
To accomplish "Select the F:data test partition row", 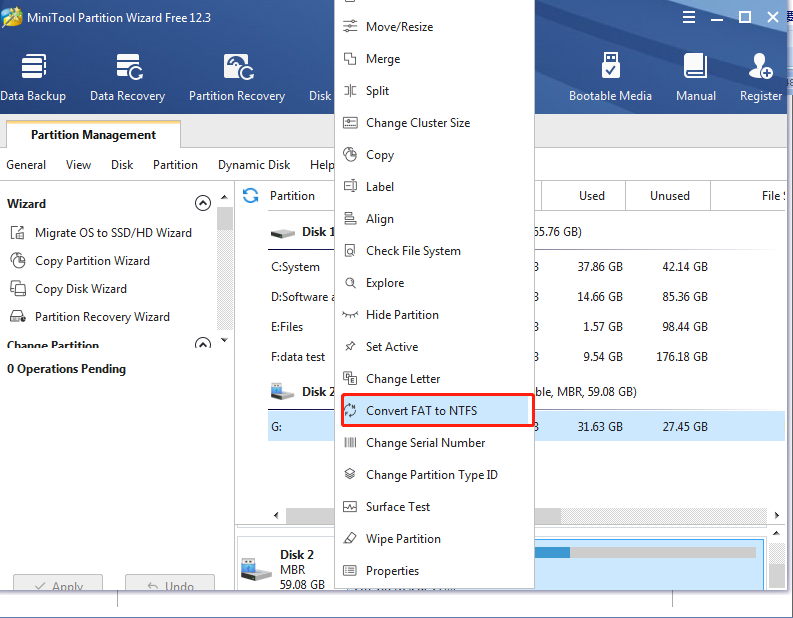I will click(x=526, y=357).
